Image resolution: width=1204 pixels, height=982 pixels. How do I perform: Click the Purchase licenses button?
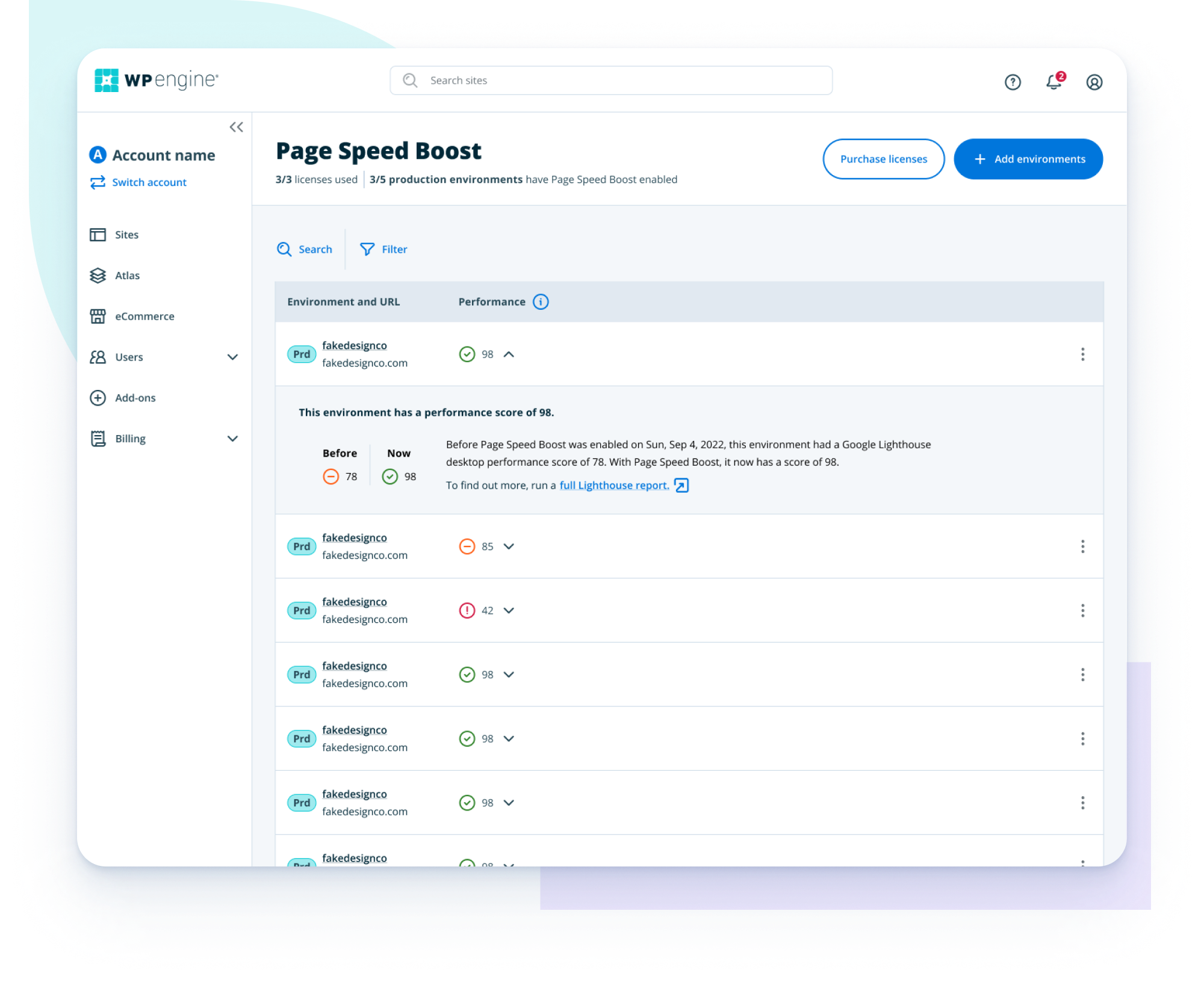[883, 159]
